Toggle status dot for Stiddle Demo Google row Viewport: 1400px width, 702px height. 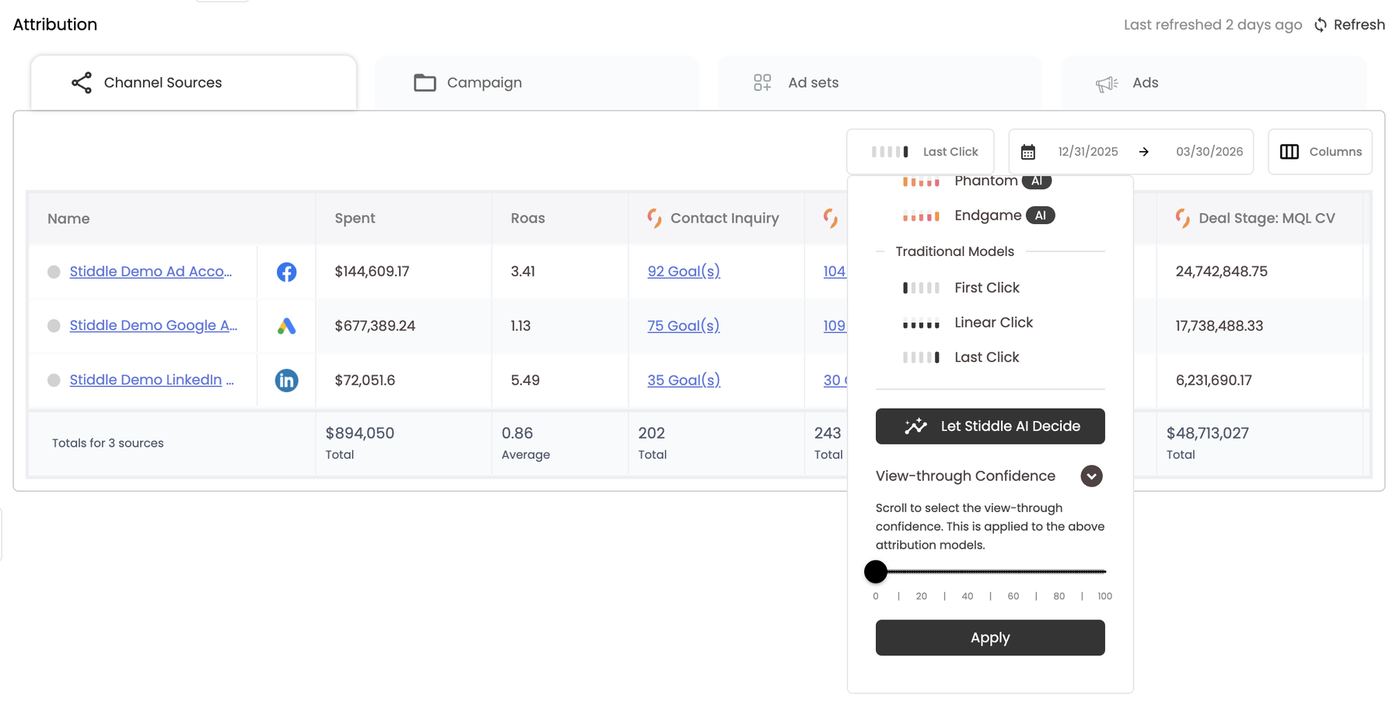[x=54, y=326]
